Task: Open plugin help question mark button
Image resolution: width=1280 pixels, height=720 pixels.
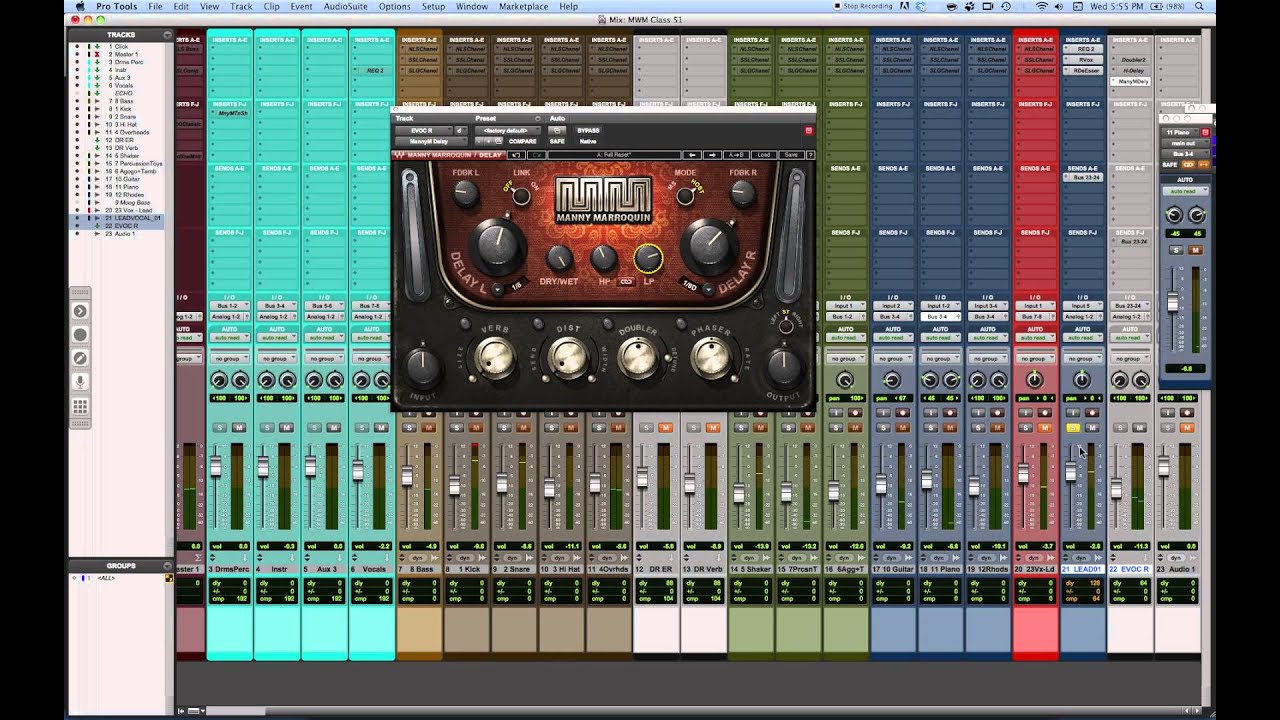Action: [x=810, y=155]
